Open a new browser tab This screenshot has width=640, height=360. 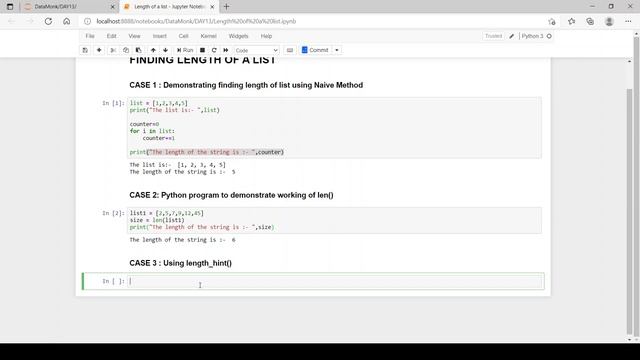pos(227,7)
